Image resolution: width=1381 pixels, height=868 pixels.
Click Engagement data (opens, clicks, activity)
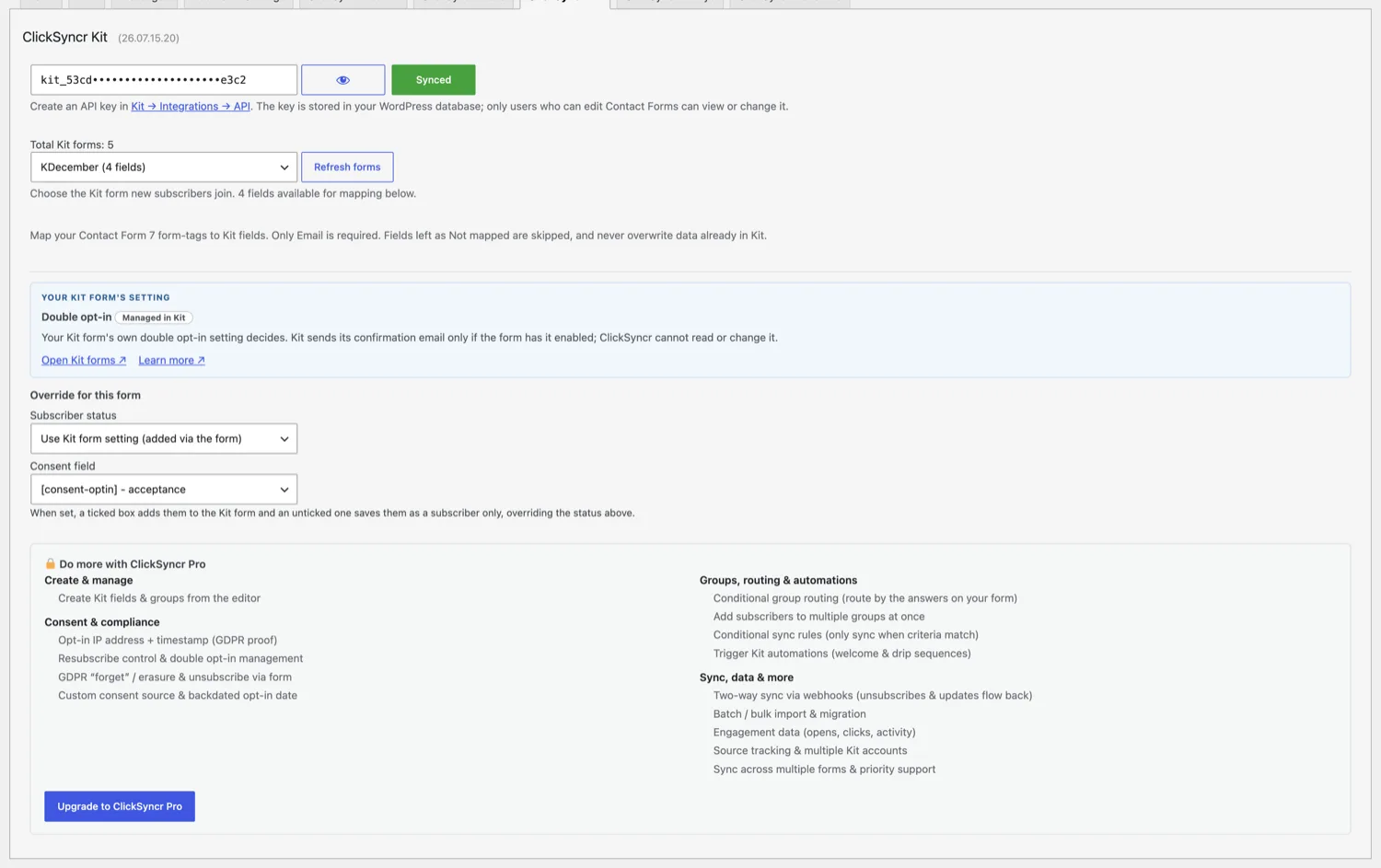(x=815, y=733)
